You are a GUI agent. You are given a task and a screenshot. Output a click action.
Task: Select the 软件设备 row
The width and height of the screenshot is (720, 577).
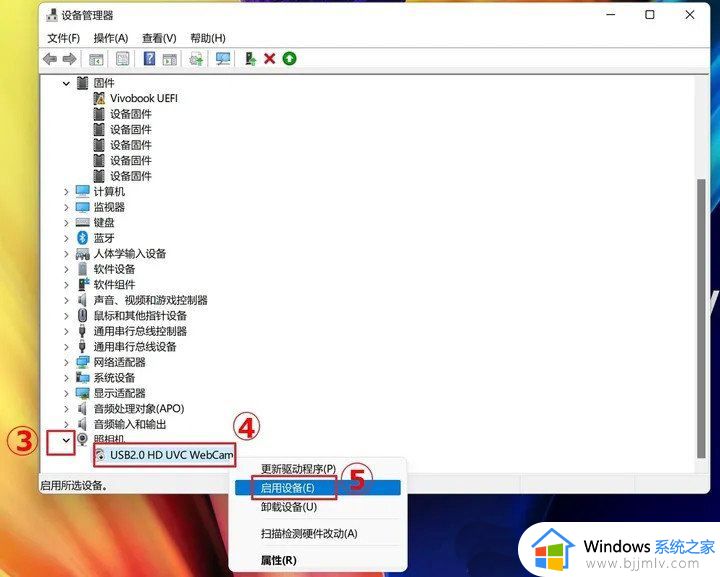(x=114, y=269)
